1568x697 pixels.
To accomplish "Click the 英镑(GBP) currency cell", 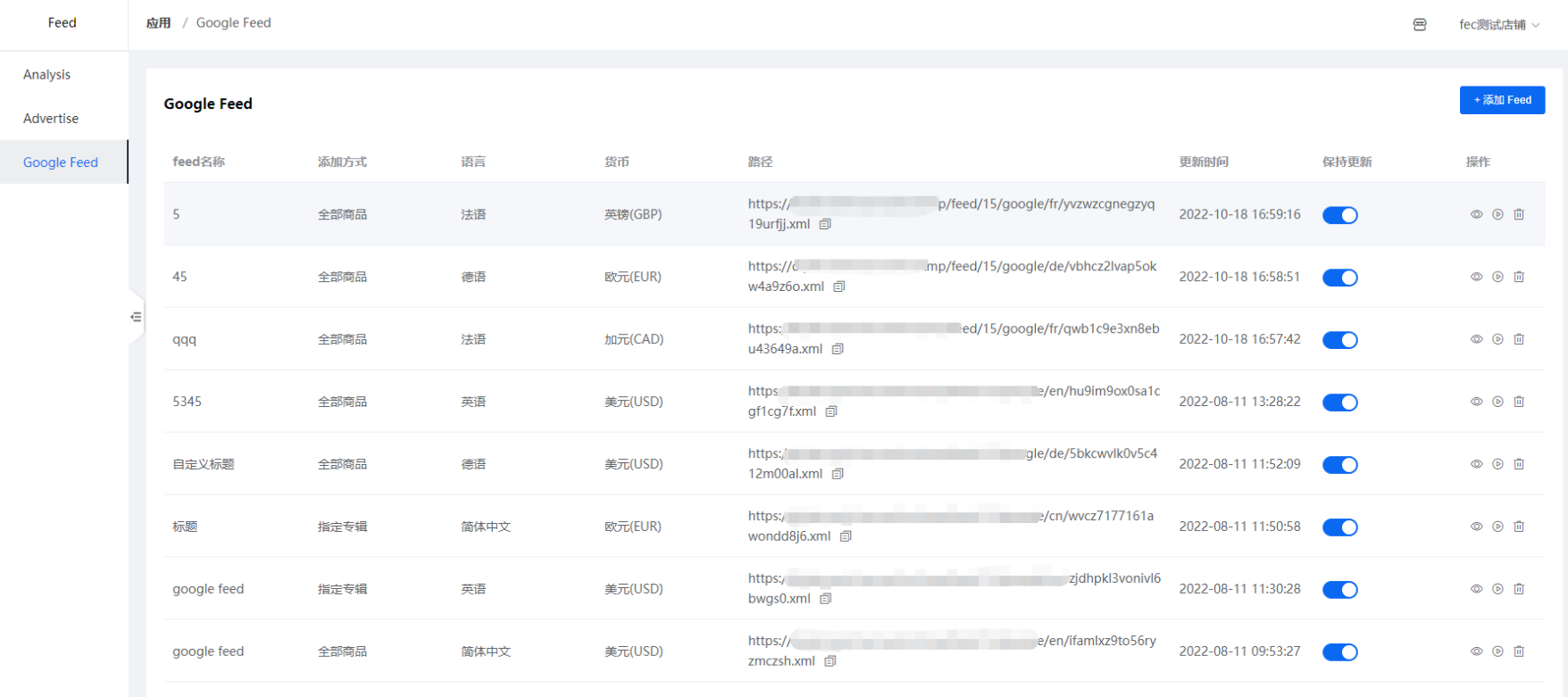I will 633,214.
